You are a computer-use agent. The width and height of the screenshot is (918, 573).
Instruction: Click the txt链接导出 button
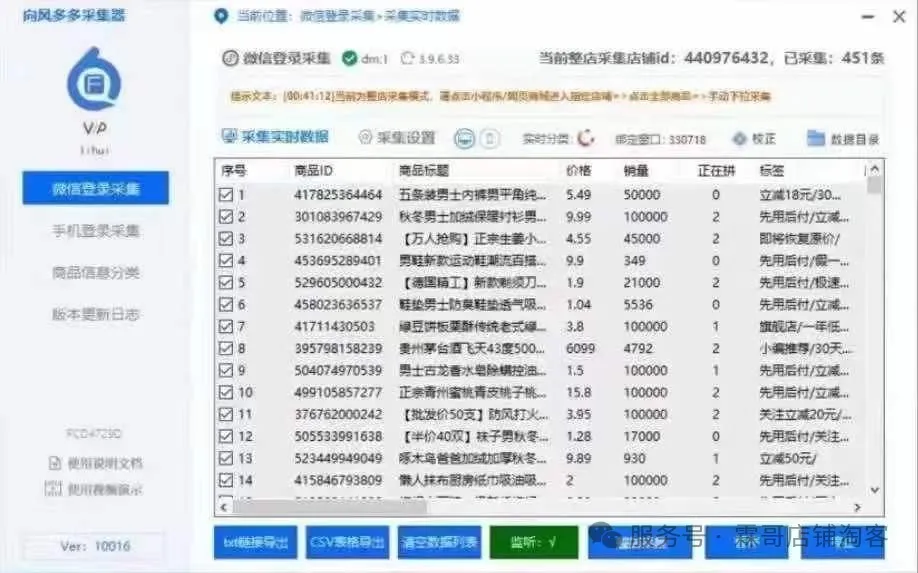click(x=255, y=543)
